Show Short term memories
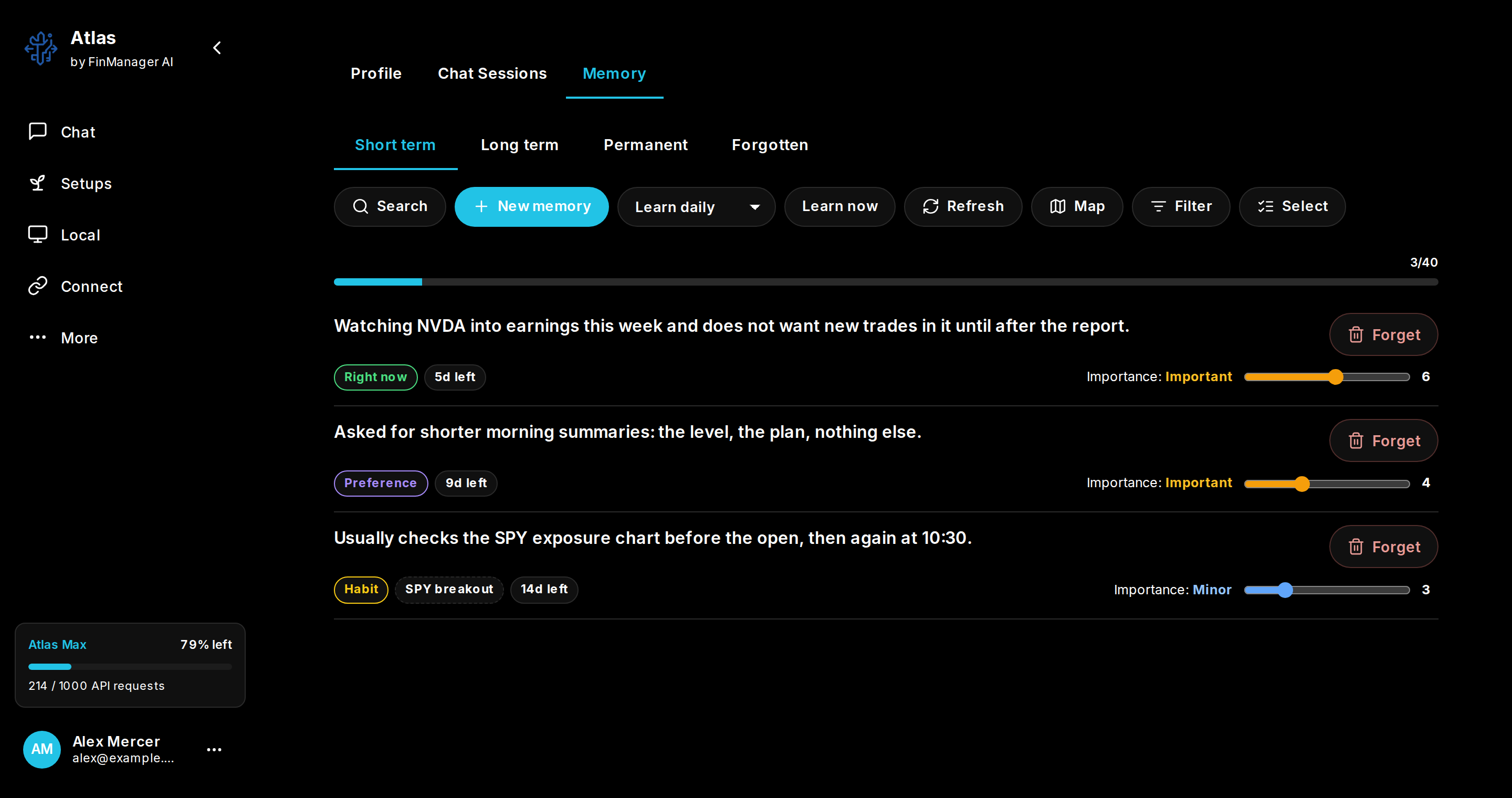 coord(395,145)
